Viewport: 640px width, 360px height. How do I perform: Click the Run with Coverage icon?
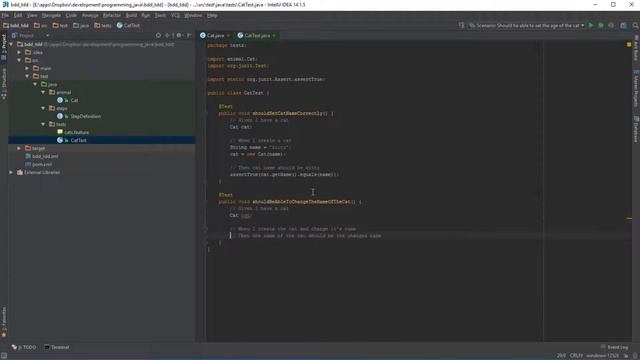tap(611, 25)
